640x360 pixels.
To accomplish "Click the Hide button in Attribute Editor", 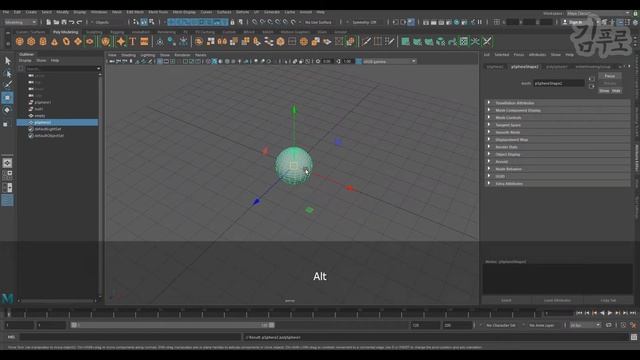I will tap(616, 91).
